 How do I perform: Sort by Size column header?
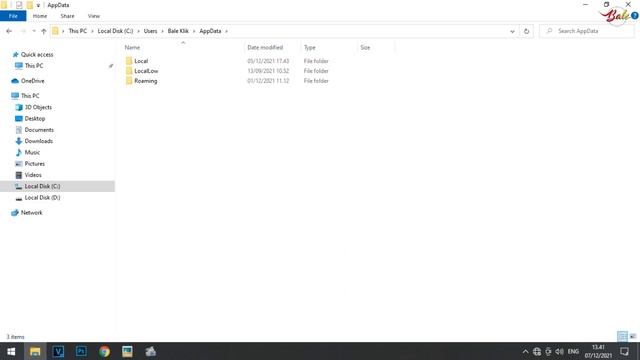coord(365,47)
